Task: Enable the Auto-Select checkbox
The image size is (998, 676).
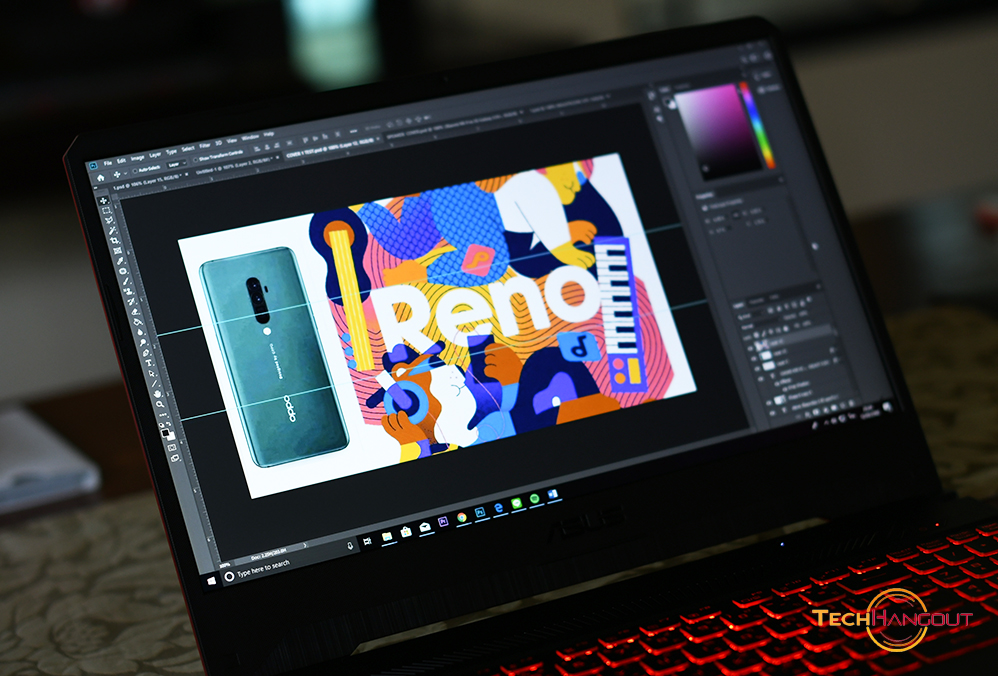Action: (135, 171)
